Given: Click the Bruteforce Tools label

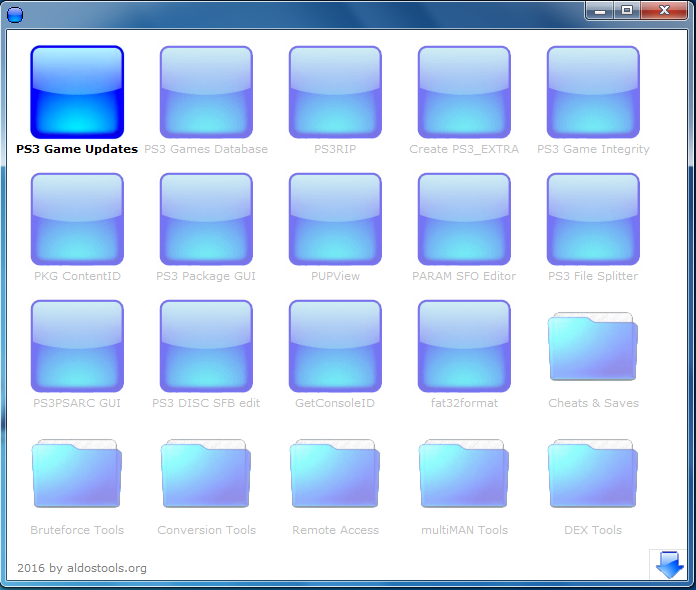Looking at the screenshot, I should [77, 530].
